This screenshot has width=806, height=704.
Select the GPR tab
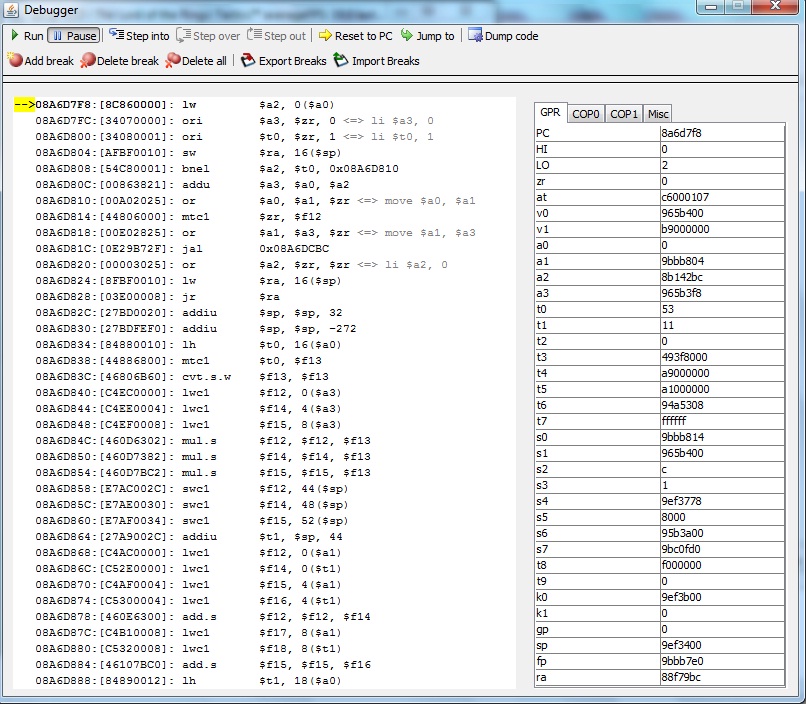point(551,113)
